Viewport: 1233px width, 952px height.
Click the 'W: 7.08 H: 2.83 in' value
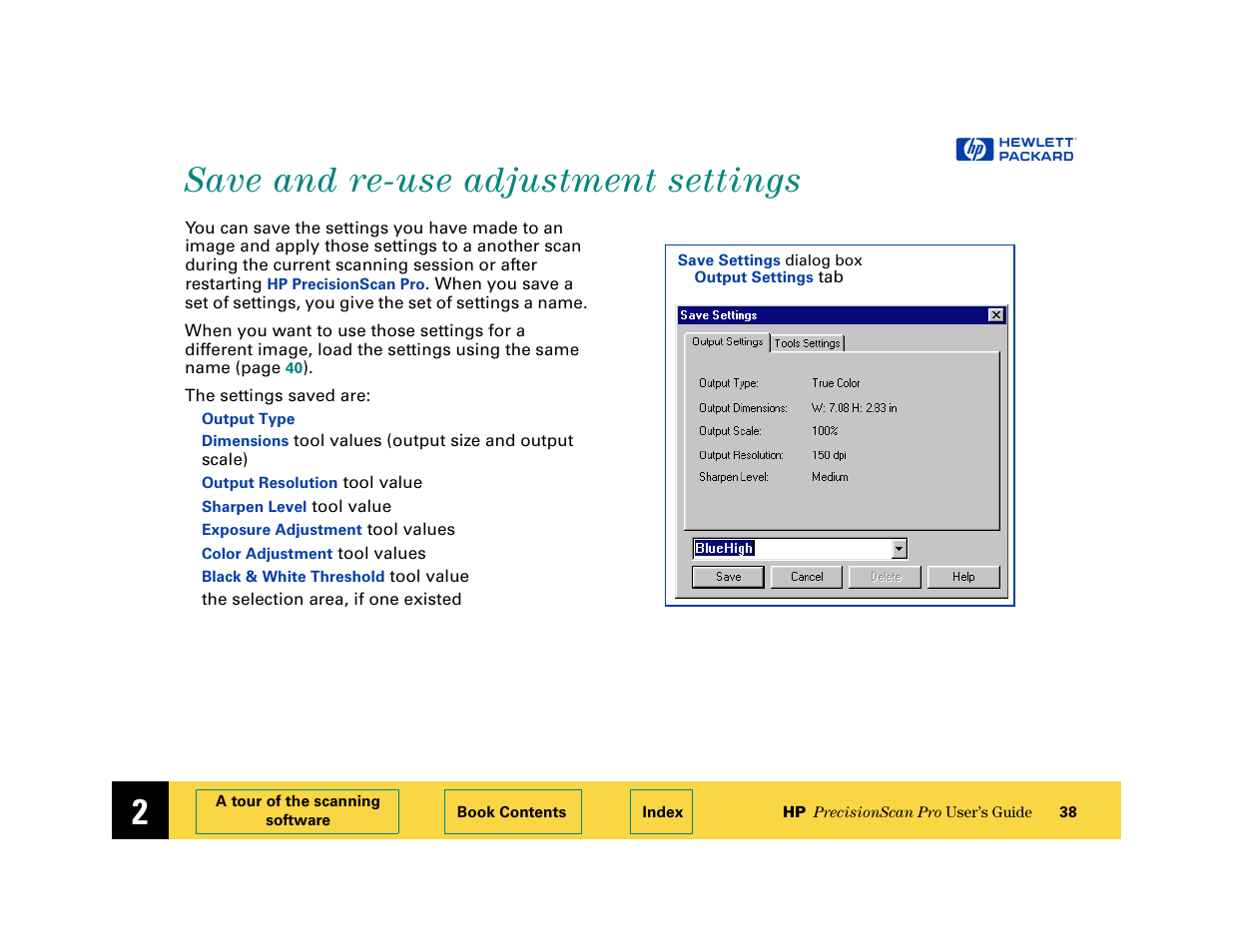click(x=855, y=408)
